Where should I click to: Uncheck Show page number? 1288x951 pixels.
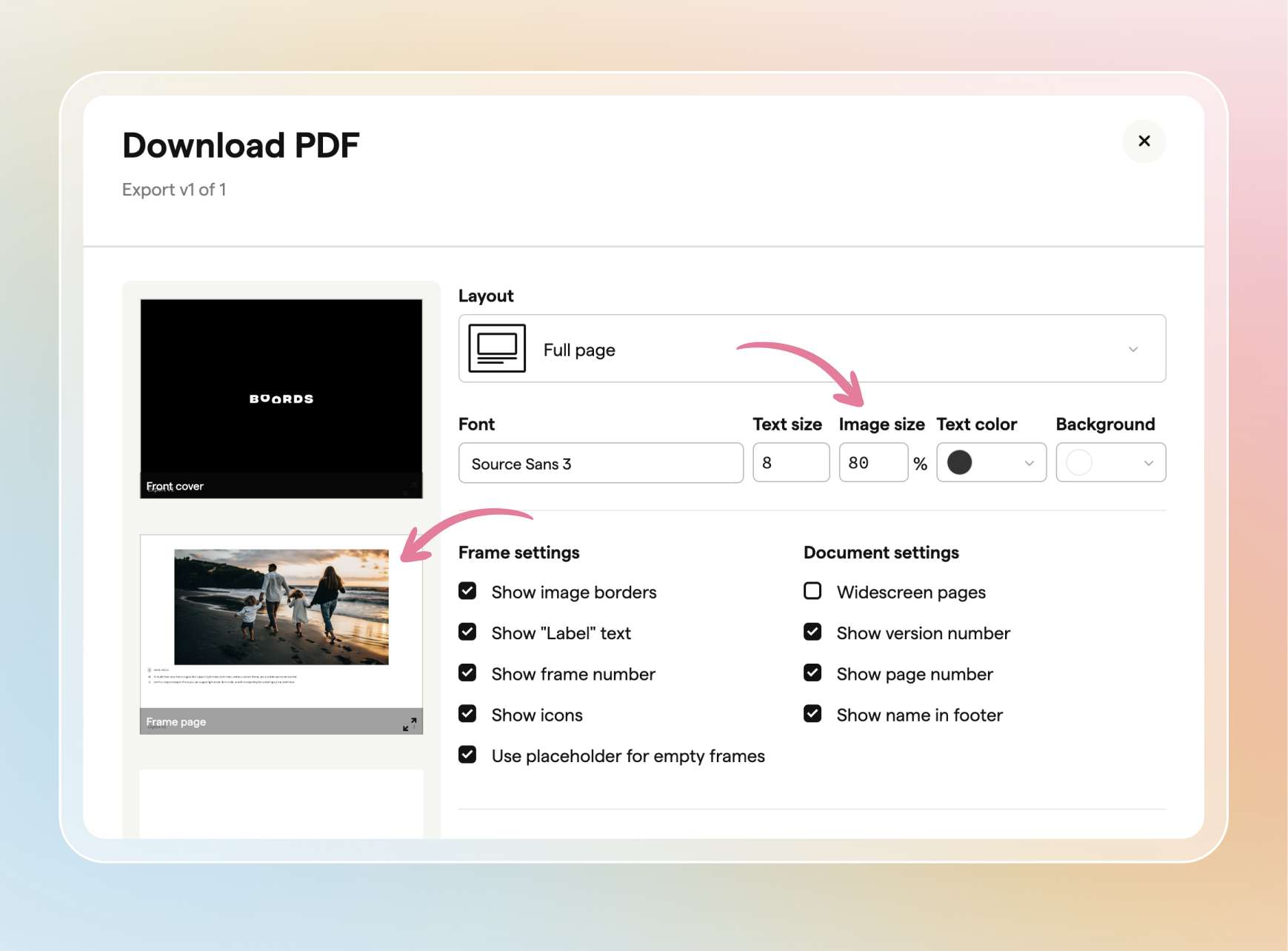[x=812, y=673]
